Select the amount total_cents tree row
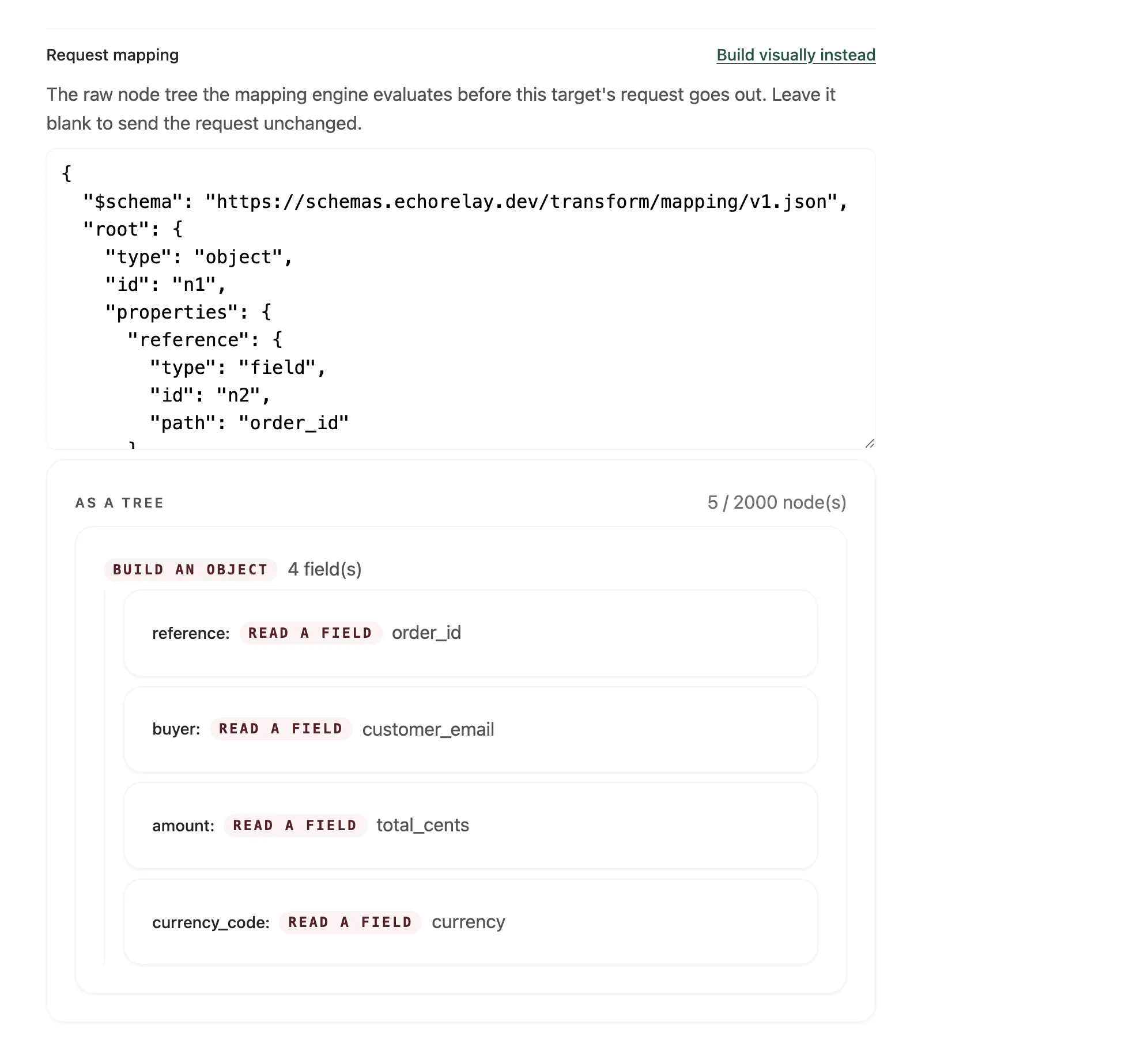The image size is (1148, 1037). (x=470, y=826)
